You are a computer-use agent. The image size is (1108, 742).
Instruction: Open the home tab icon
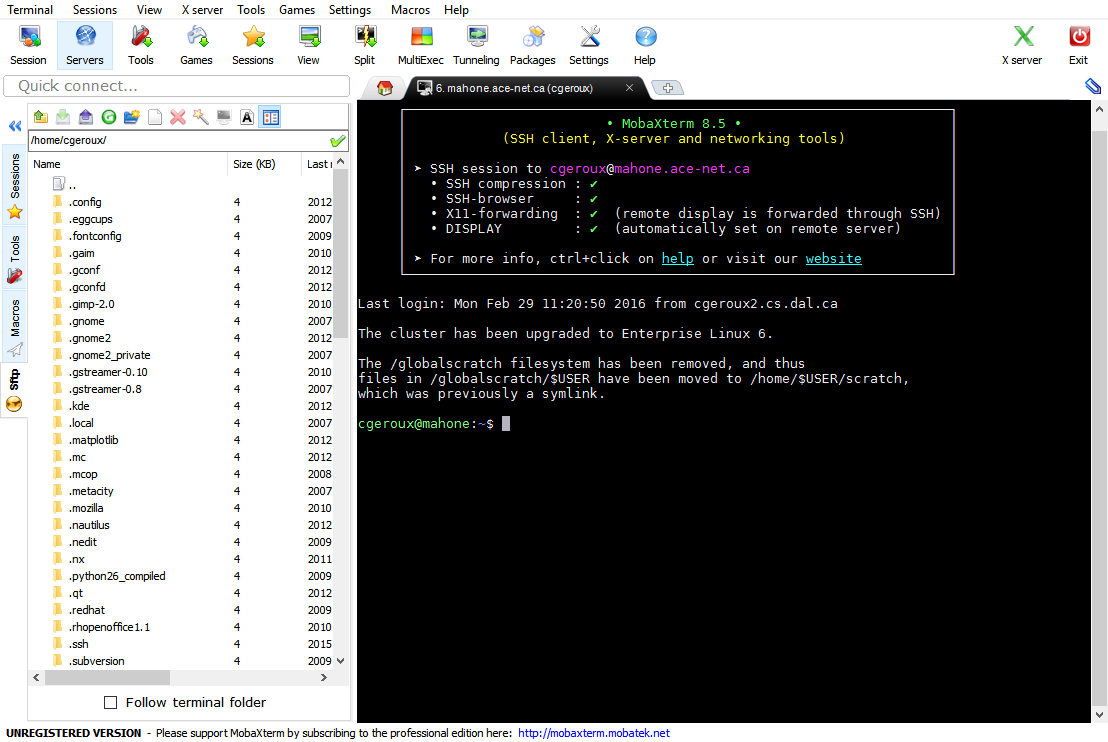tap(384, 88)
